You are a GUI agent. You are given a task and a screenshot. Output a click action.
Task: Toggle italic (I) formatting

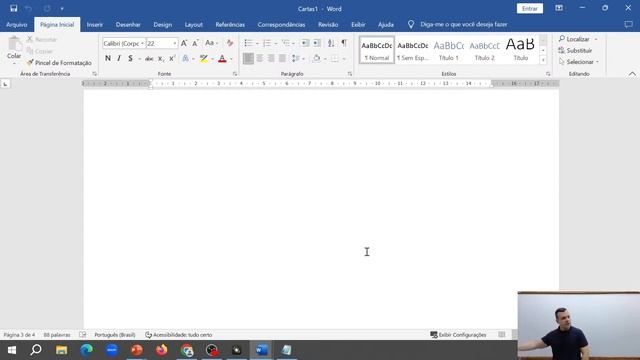(119, 59)
